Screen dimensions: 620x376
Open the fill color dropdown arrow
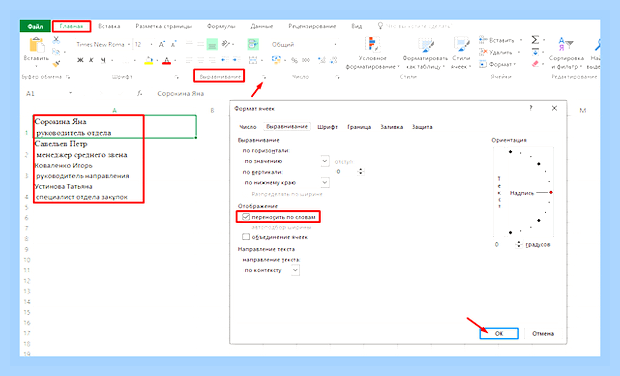point(157,60)
